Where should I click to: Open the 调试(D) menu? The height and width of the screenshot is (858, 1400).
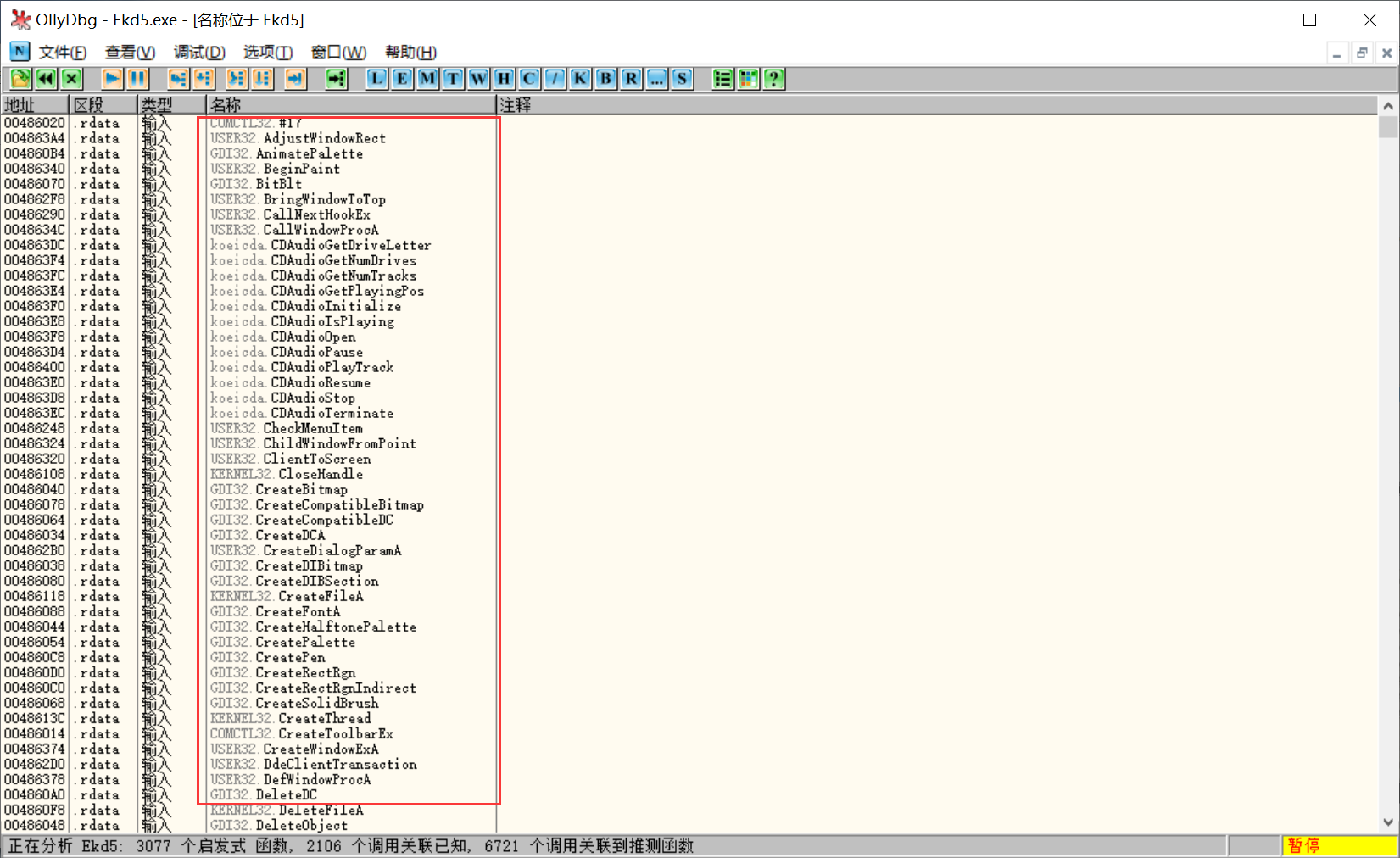pos(199,53)
